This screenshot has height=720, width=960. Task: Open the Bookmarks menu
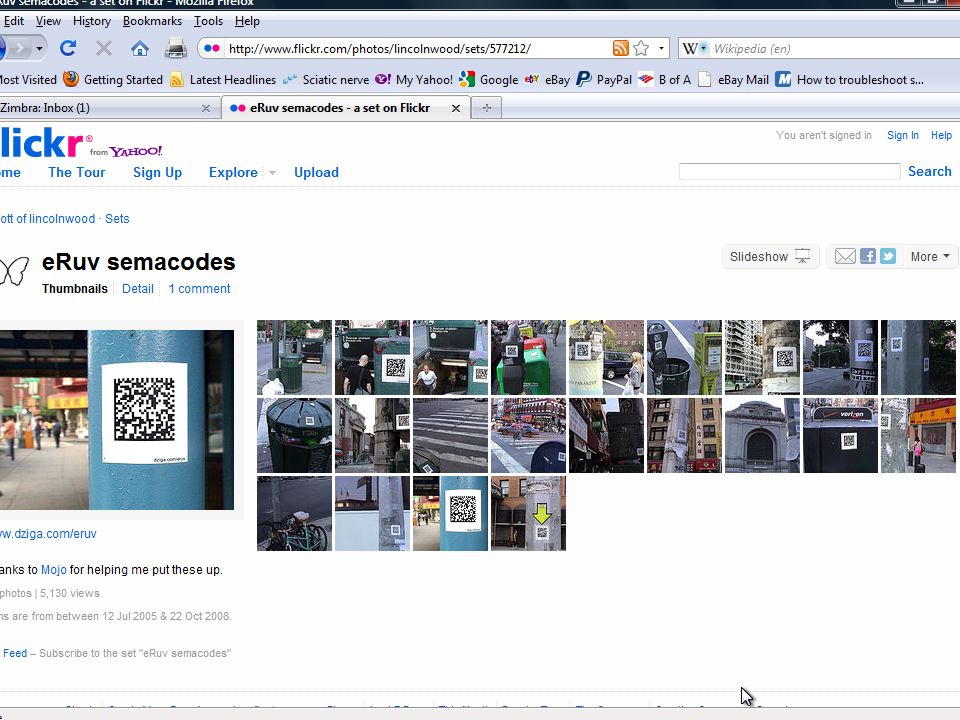pyautogui.click(x=152, y=21)
